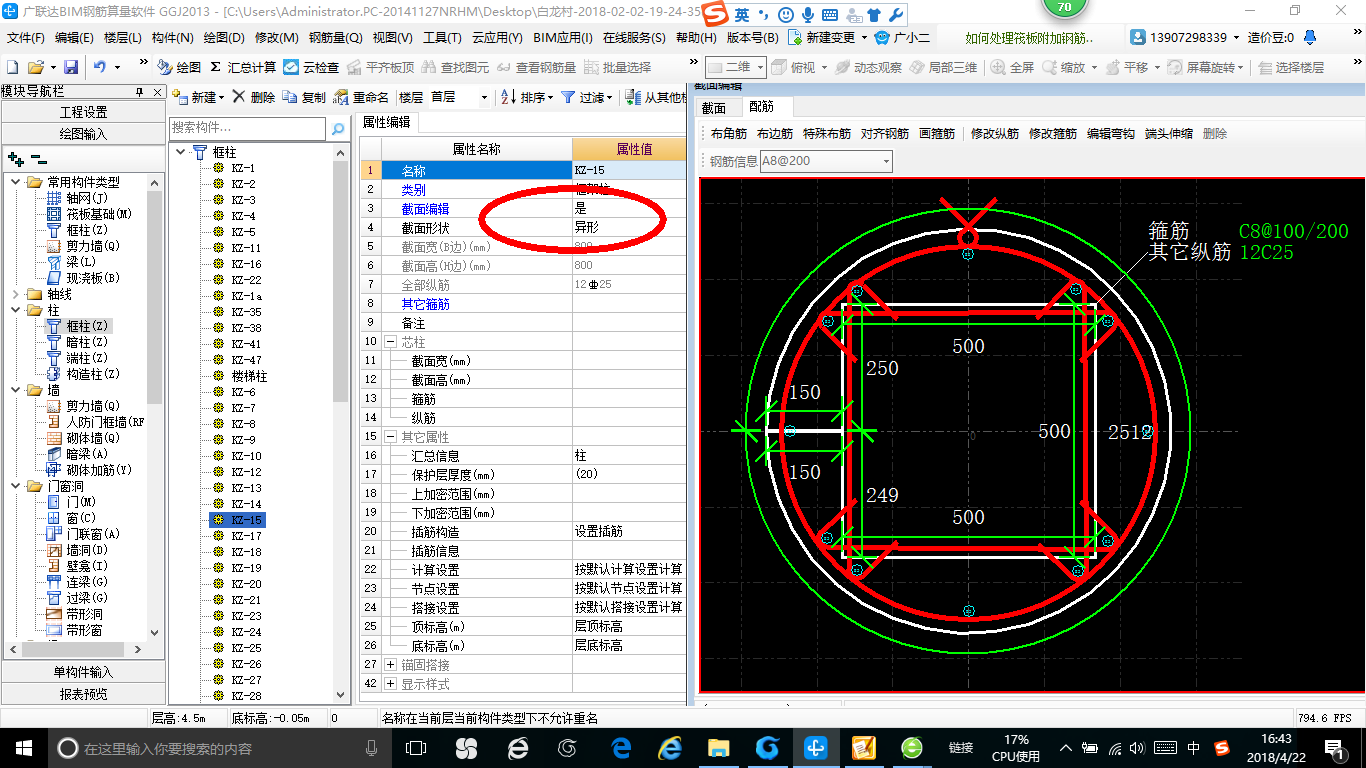
Task: Open the BIM应用(I) menu
Action: 563,38
